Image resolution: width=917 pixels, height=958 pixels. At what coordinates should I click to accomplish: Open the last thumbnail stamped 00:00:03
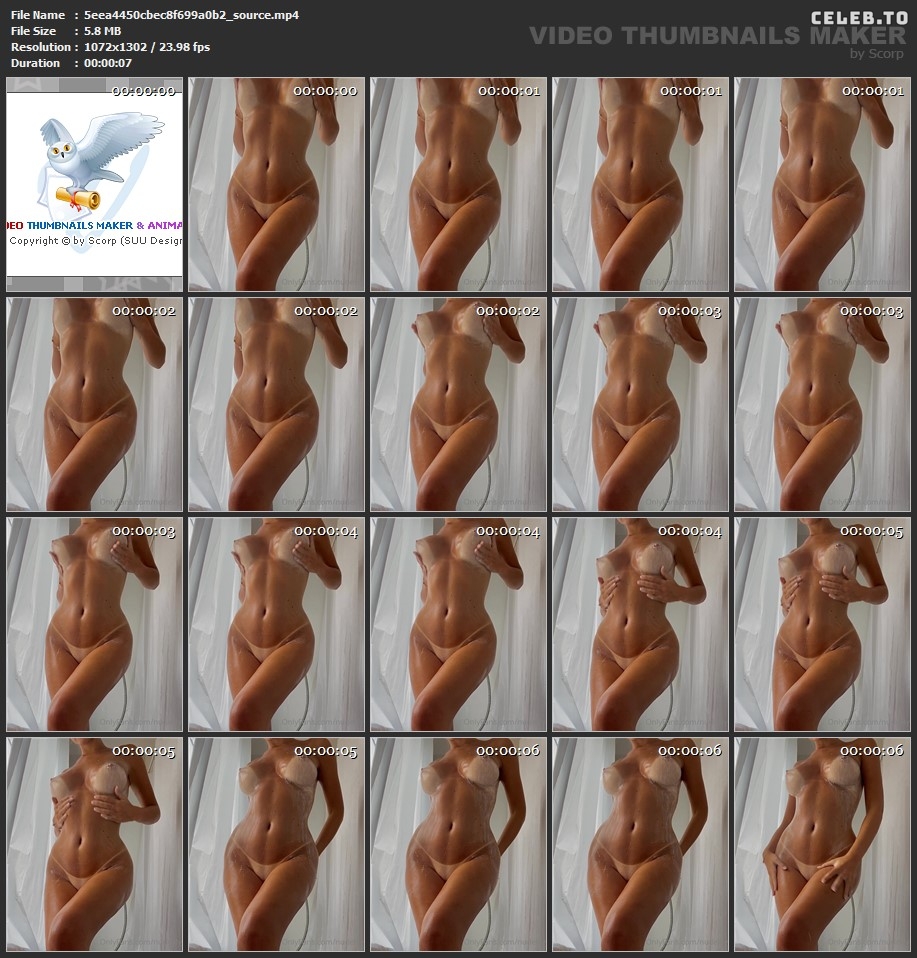pyautogui.click(x=94, y=624)
